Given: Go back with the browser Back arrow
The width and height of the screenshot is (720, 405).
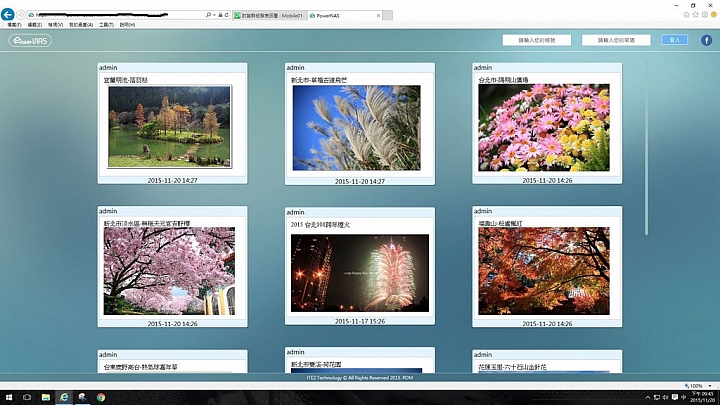Looking at the screenshot, I should (x=7, y=15).
